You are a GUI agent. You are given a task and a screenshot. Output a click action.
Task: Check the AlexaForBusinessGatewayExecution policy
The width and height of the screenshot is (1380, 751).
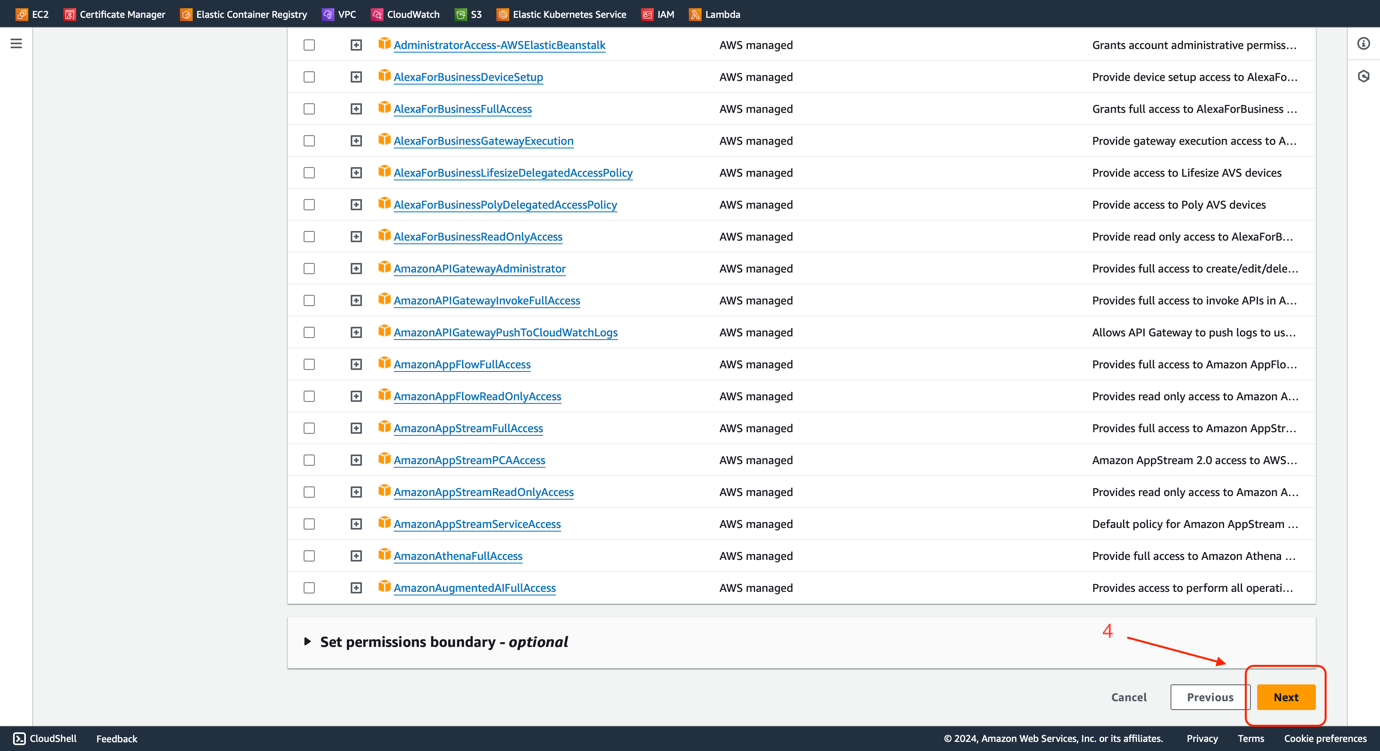coord(309,141)
